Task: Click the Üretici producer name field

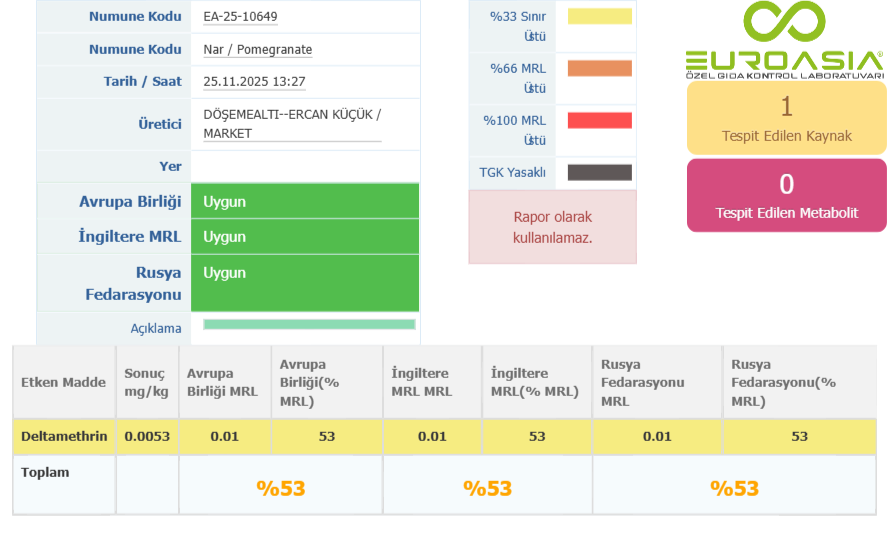Action: click(x=292, y=124)
